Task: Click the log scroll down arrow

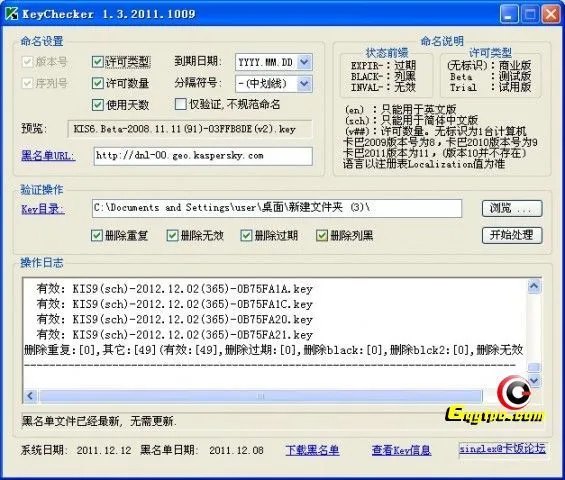Action: point(534,380)
